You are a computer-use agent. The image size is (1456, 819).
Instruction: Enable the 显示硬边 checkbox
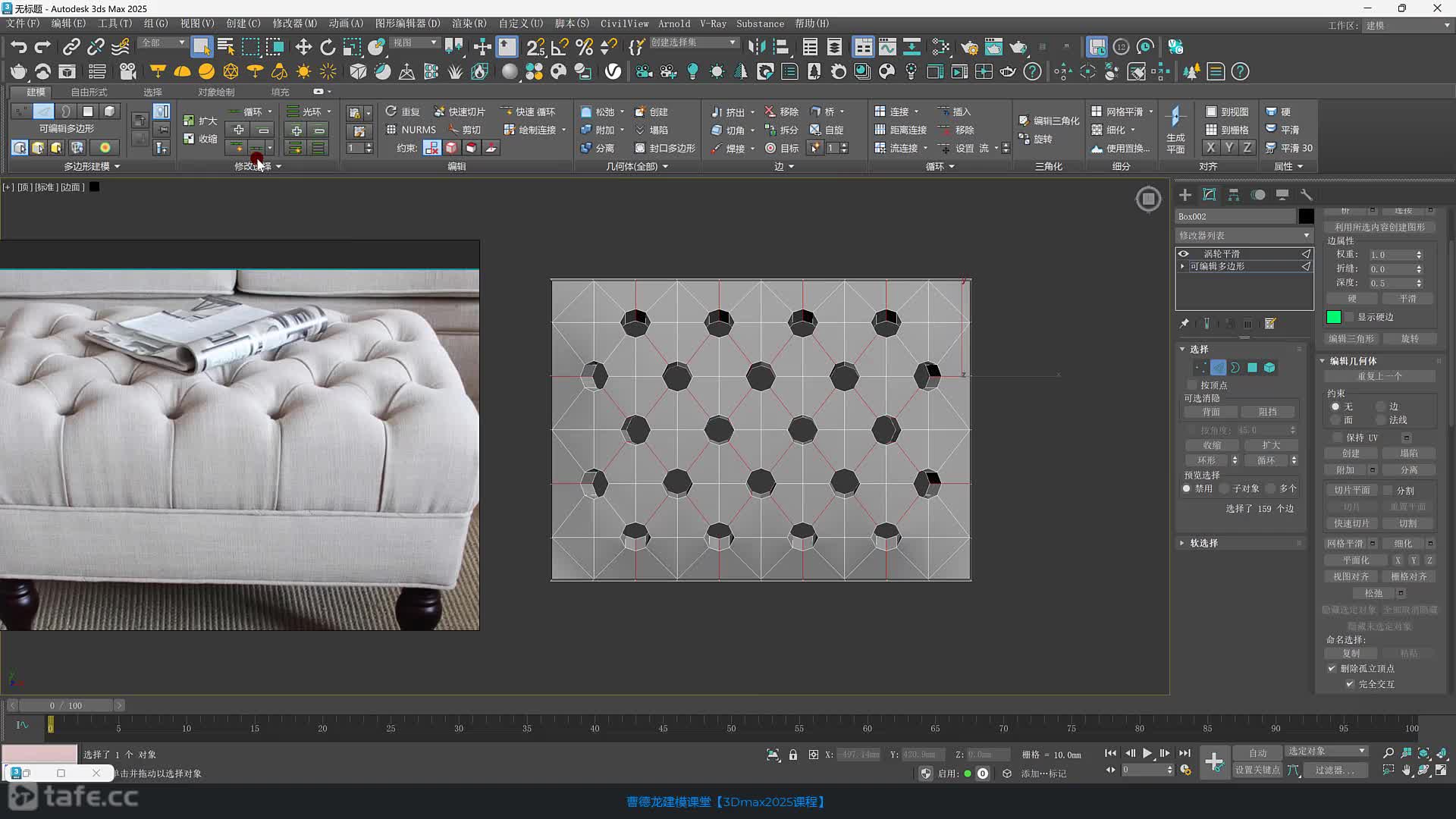(x=1350, y=317)
